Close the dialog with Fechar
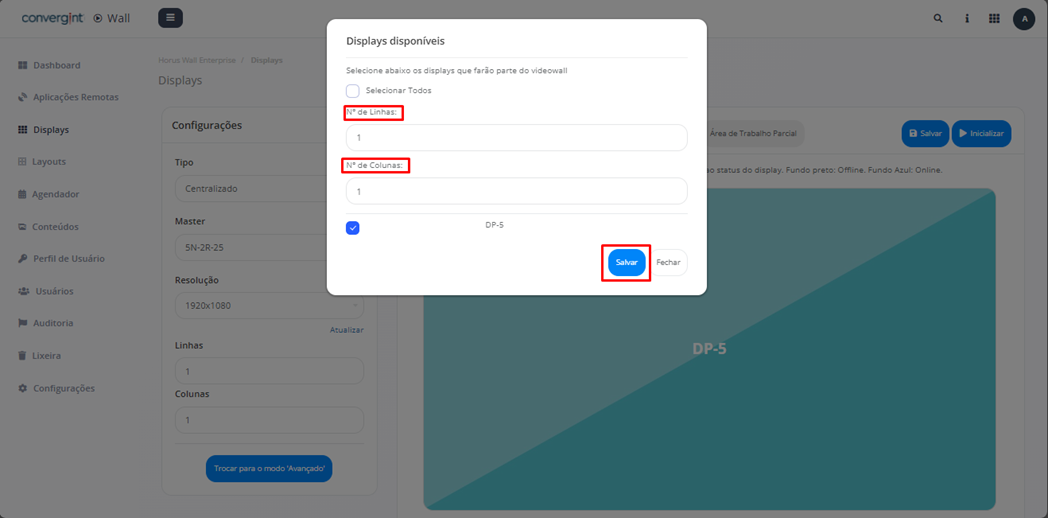 (x=668, y=262)
